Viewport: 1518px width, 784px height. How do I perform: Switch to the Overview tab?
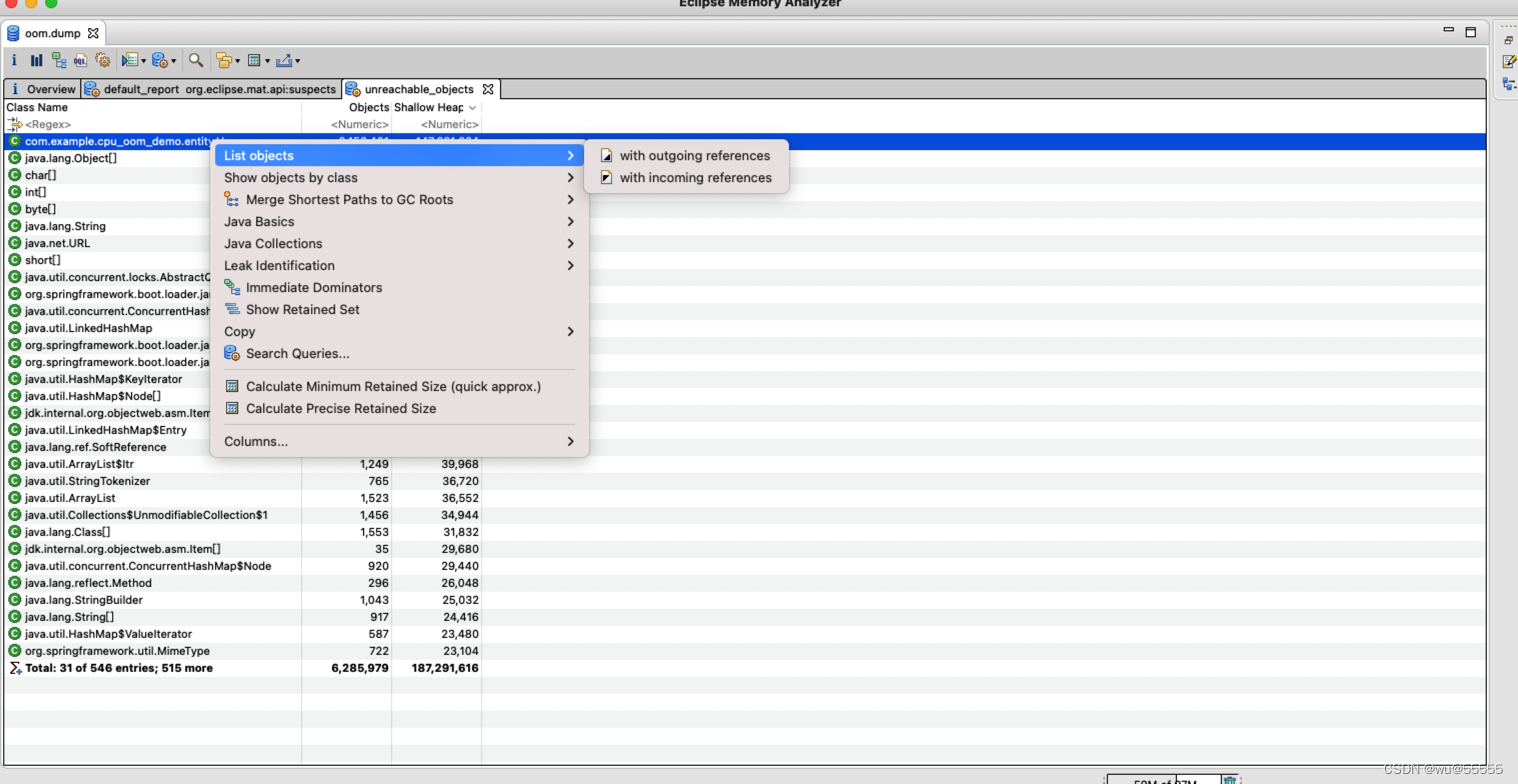pyautogui.click(x=42, y=89)
